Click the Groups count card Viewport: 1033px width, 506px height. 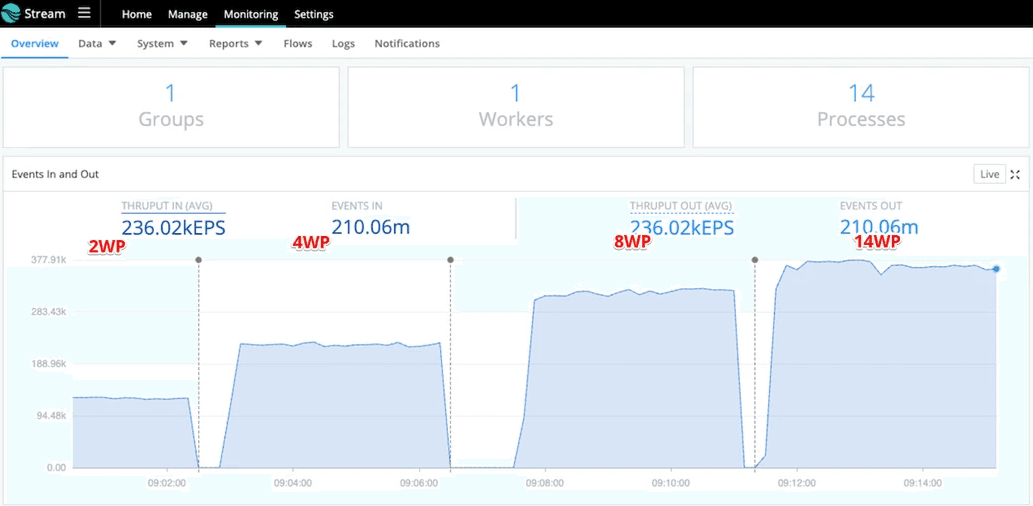click(x=171, y=106)
